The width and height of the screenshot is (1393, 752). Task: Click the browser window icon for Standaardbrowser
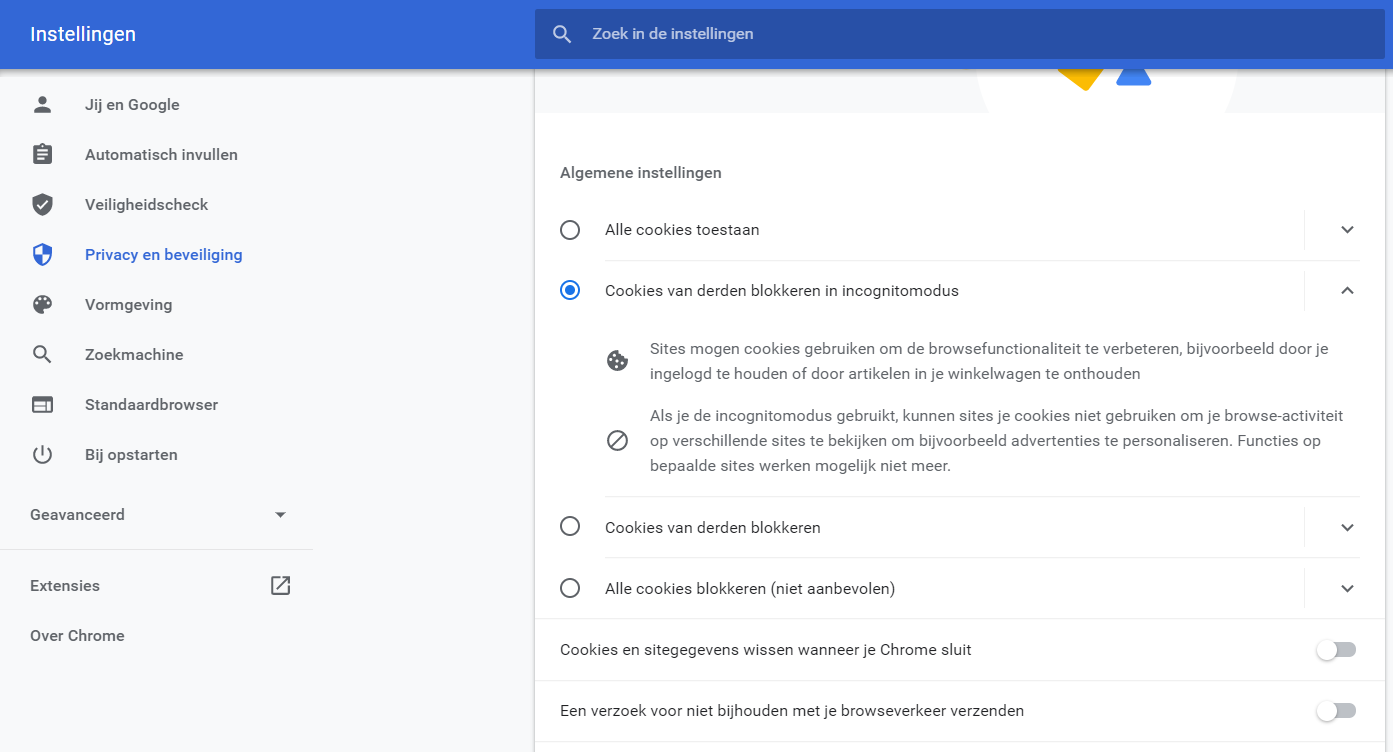pos(42,404)
